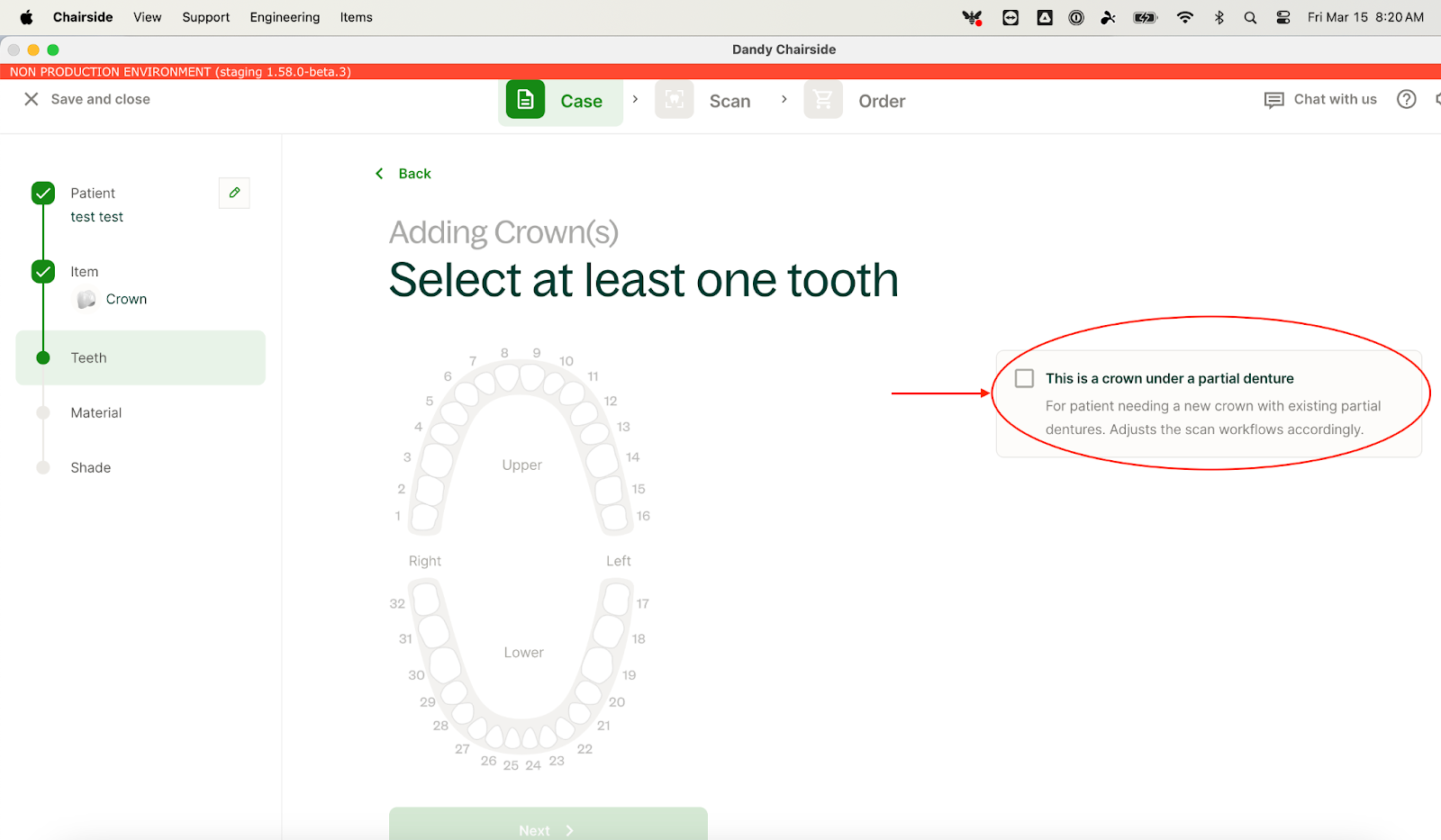Click the Crown item icon in sidebar

click(86, 299)
